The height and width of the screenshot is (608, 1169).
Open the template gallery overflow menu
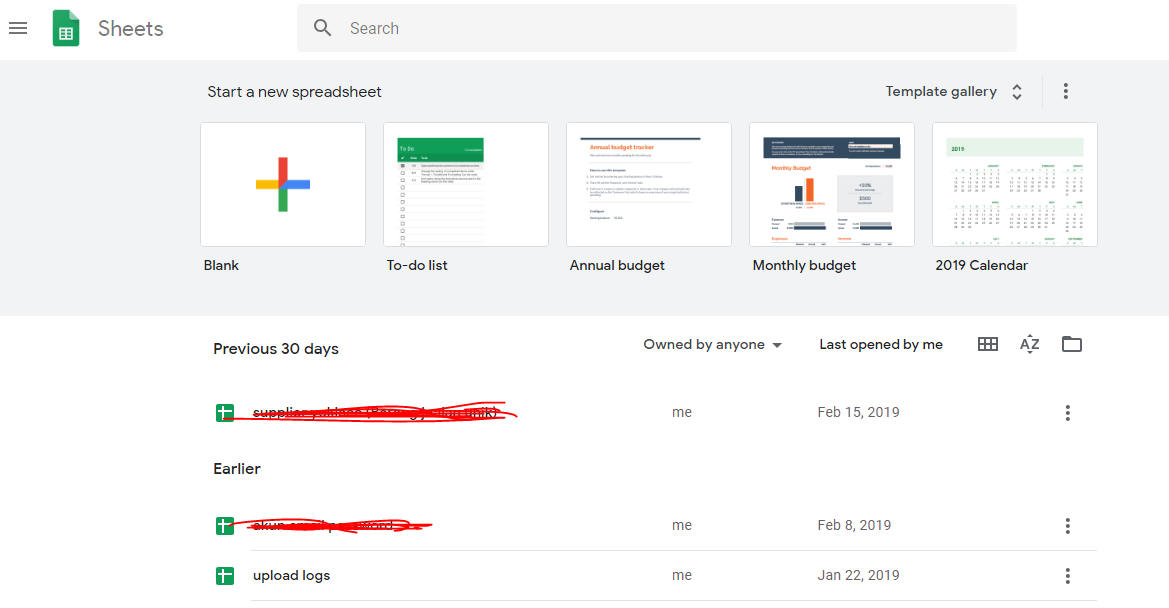(x=1066, y=91)
